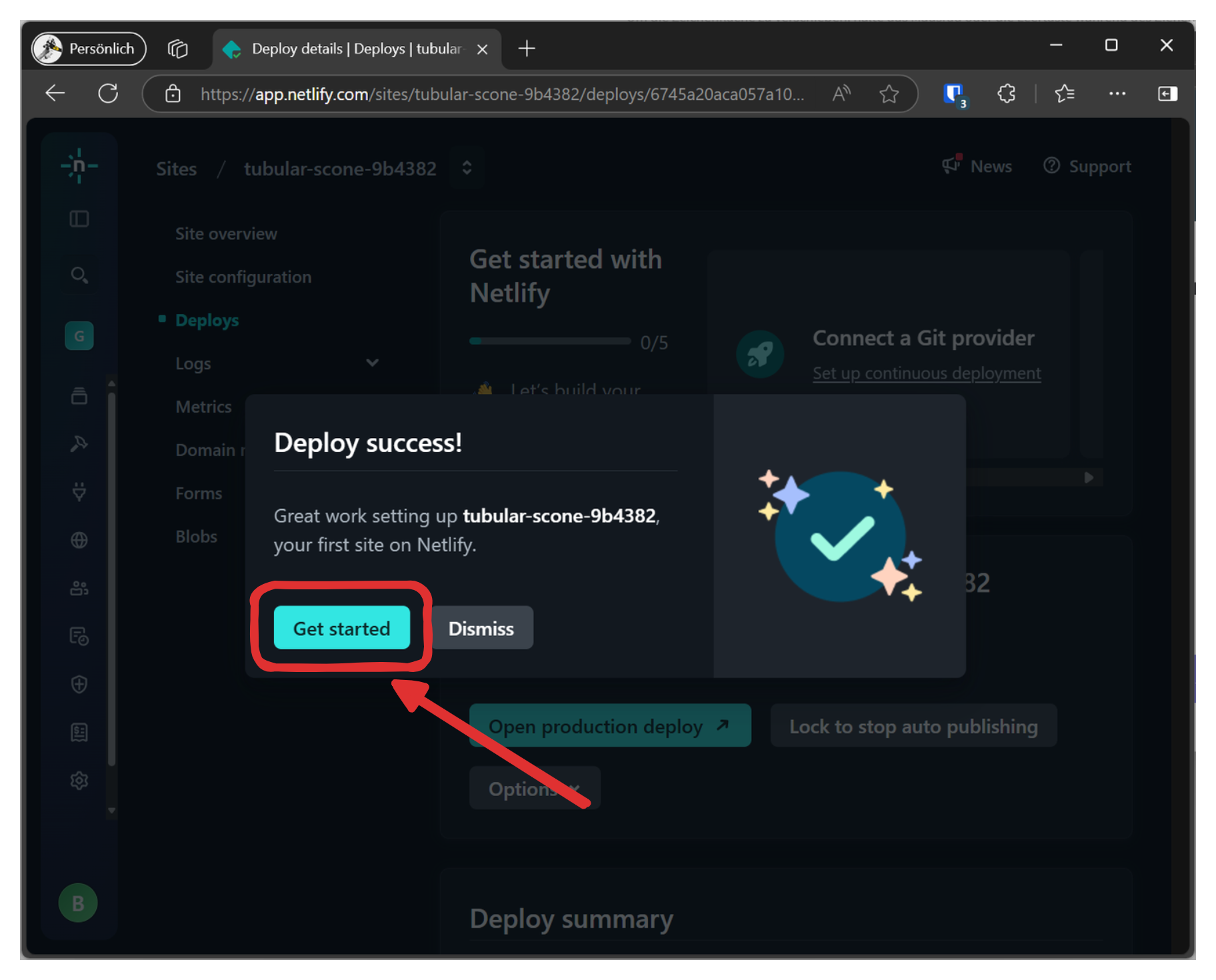Toggle the sidebar panel icon

pyautogui.click(x=79, y=219)
